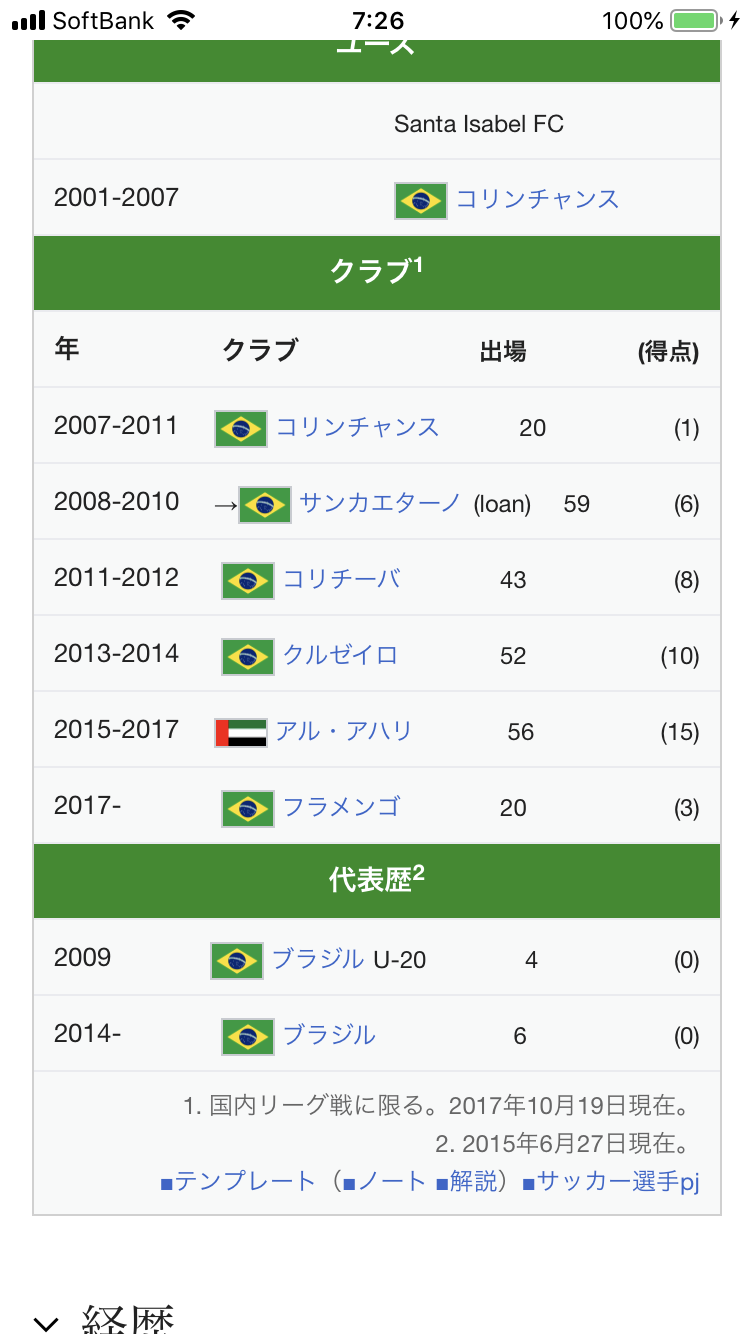Open the ノート link in the footer
This screenshot has height=1334, width=750.
[x=385, y=1182]
